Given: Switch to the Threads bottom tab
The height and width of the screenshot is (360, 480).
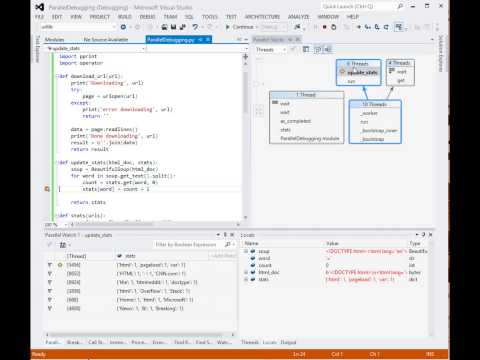Looking at the screenshot, I should pos(250,342).
